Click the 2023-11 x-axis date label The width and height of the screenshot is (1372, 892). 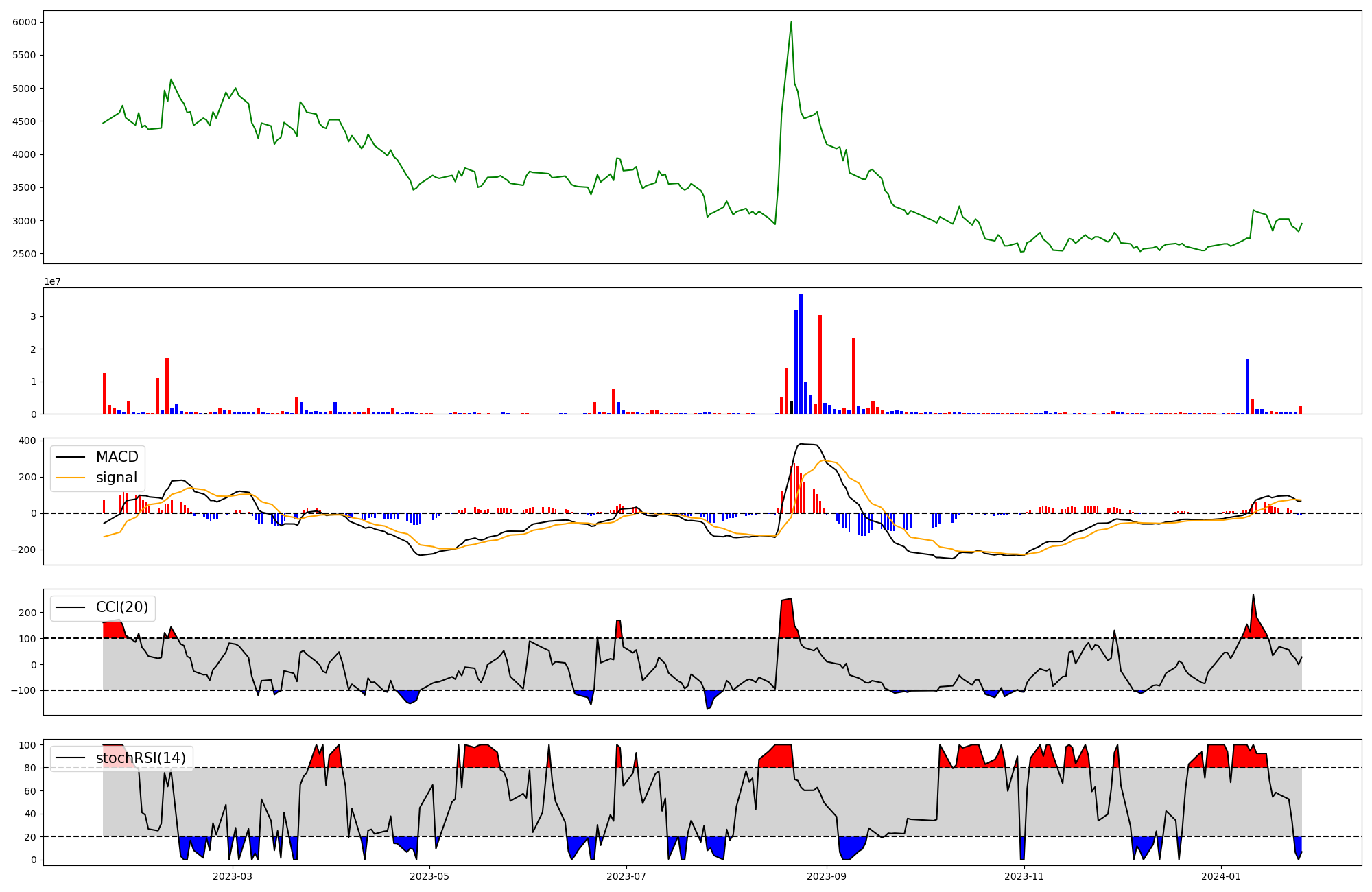(1024, 876)
